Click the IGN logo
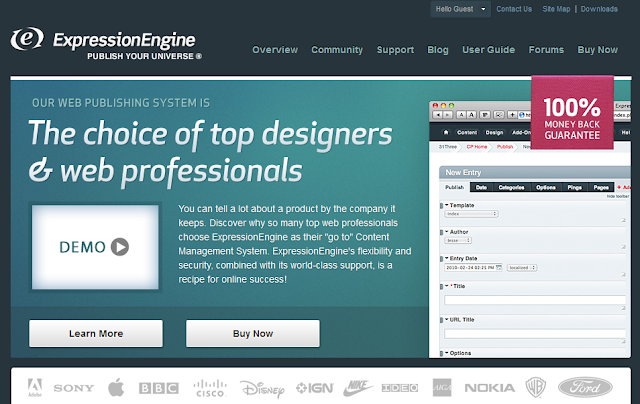This screenshot has width=640, height=404. click(315, 388)
